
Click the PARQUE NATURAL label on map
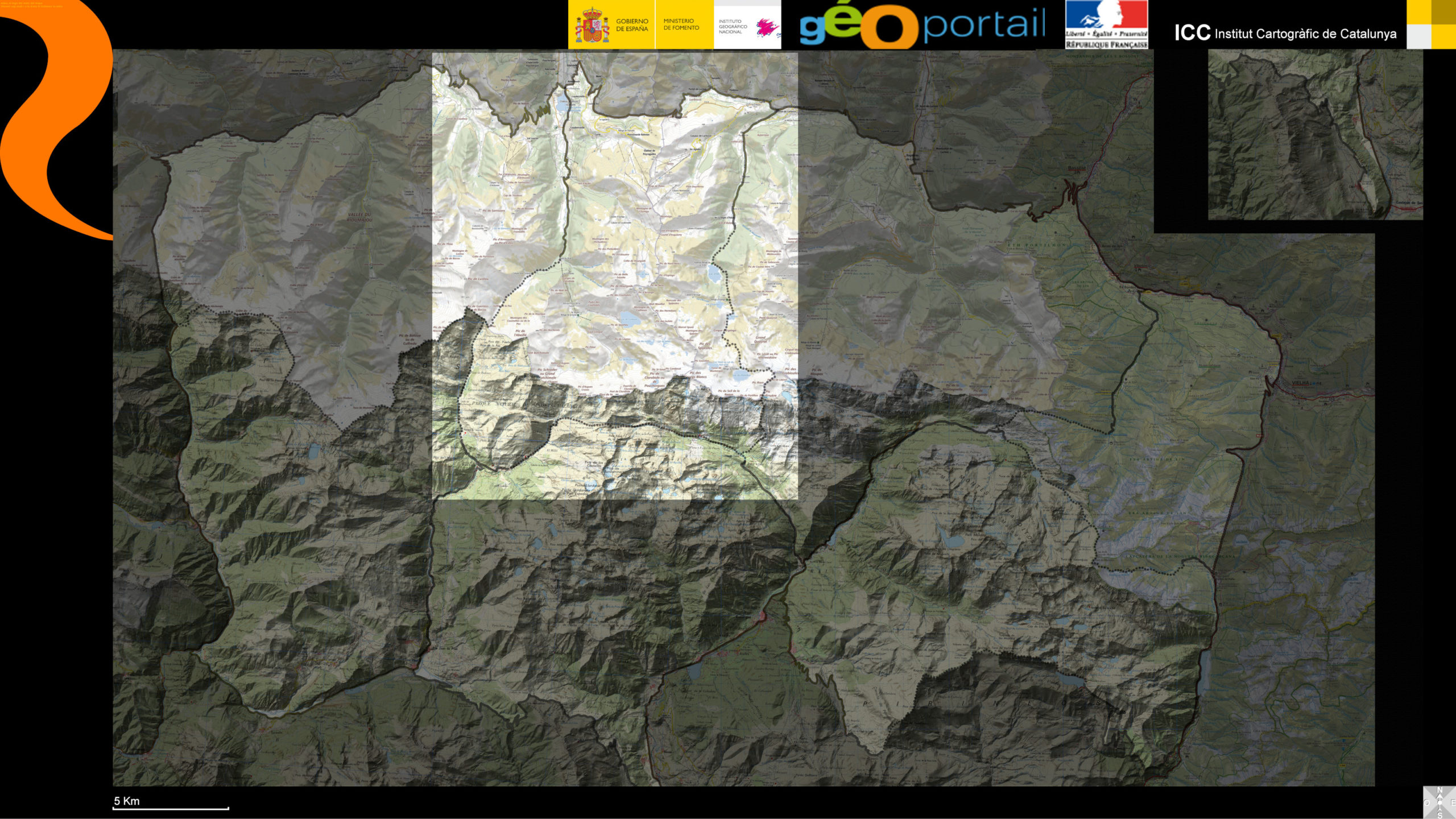click(493, 403)
